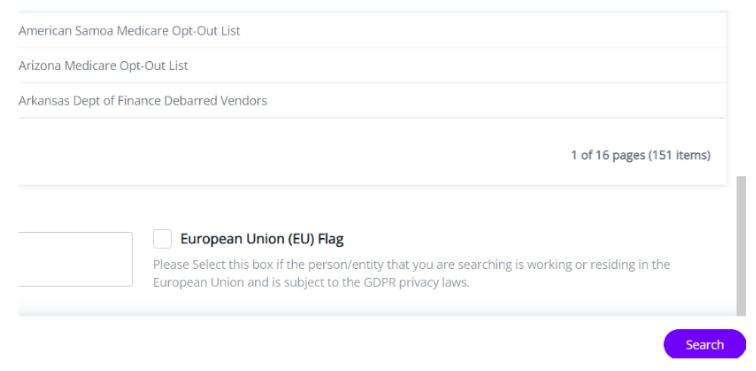
Task: Click blank area right of Arizona row
Action: [x=458, y=65]
